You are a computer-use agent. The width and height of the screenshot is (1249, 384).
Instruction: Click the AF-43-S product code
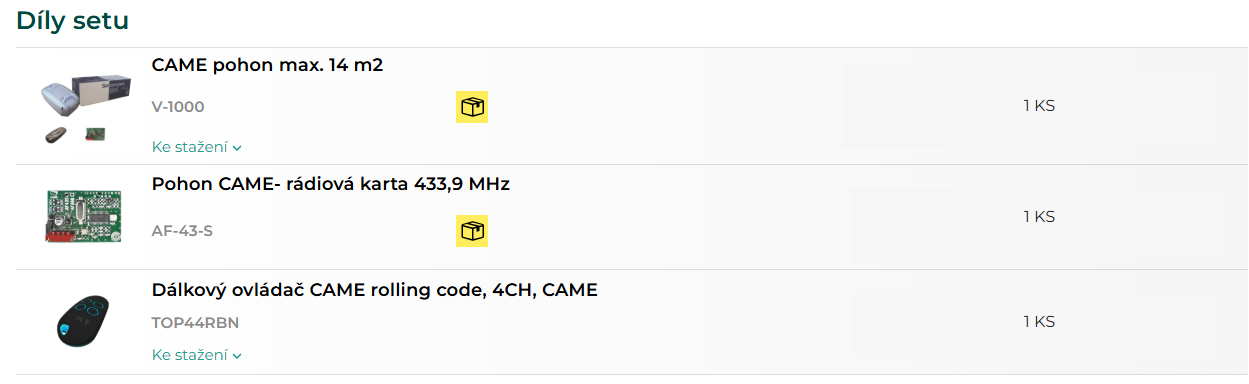[182, 231]
